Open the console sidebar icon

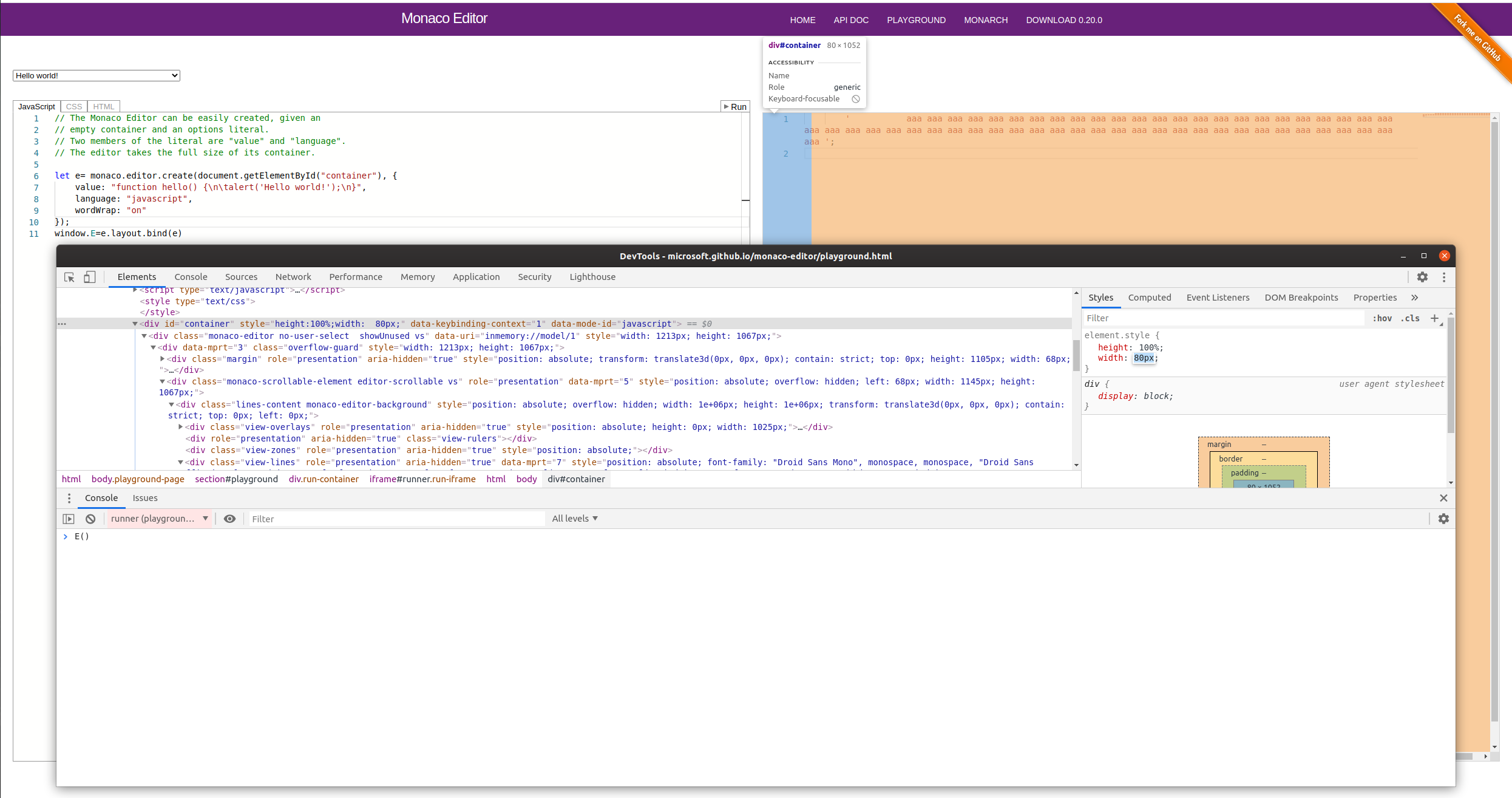[68, 518]
